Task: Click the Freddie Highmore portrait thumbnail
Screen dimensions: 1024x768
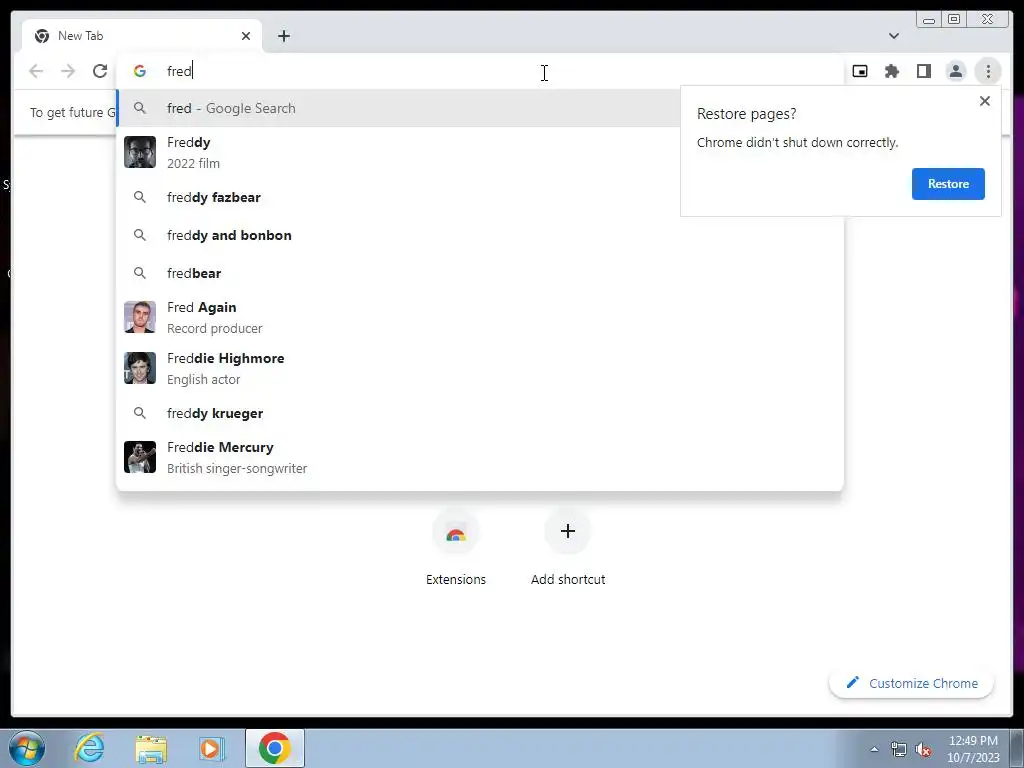Action: coord(140,368)
